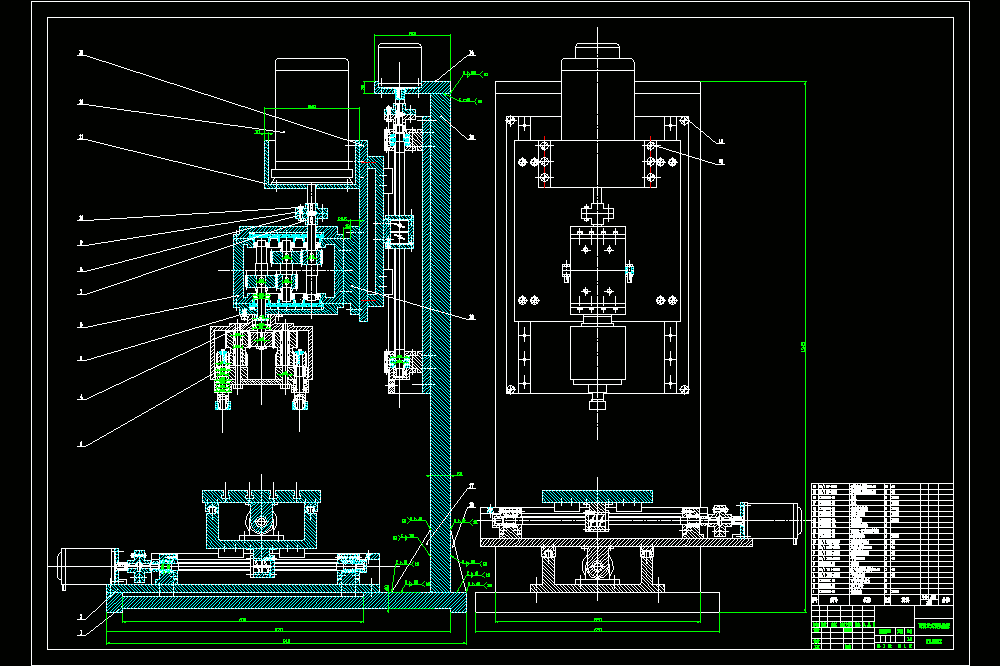Select the horizontal motor right of the front view
This screenshot has width=1000, height=666.
[x=773, y=521]
